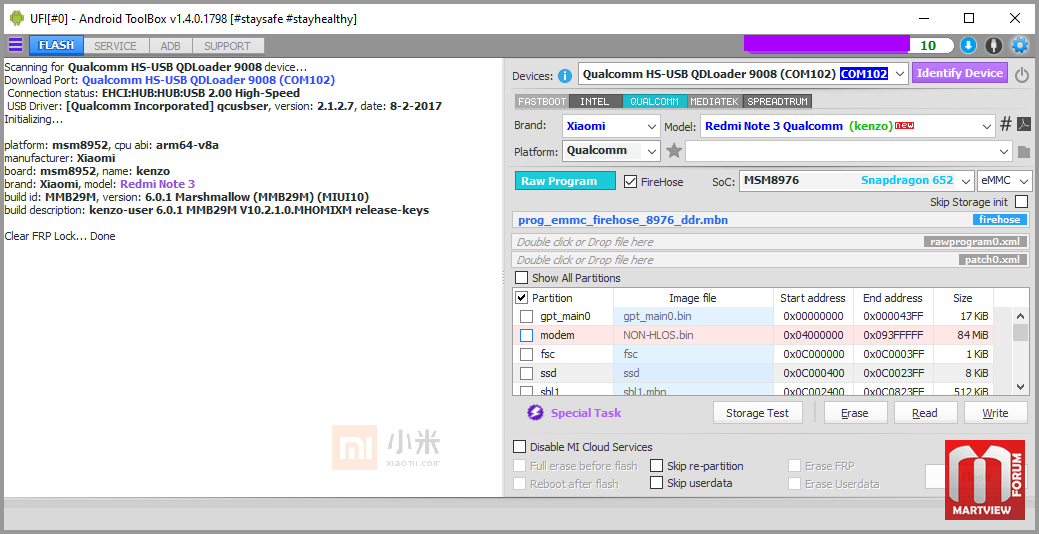Click the power icon beside Identify Device
This screenshot has height=534, width=1039.
coord(1022,75)
